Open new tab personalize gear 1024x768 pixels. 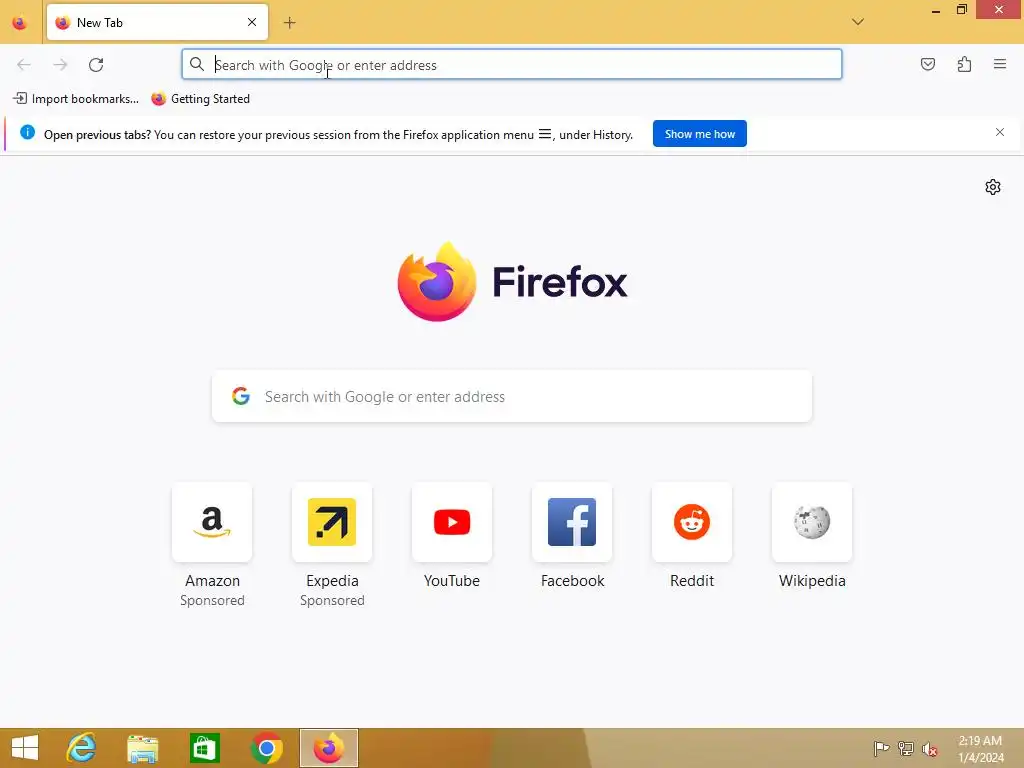(x=993, y=187)
